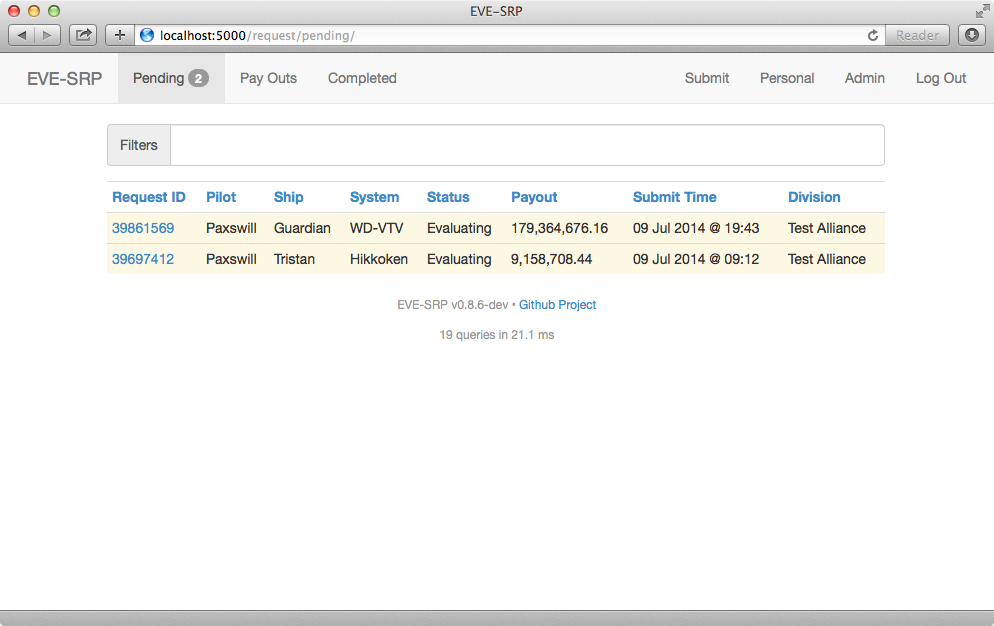The height and width of the screenshot is (626, 994).
Task: Sort by Status column header
Action: pos(448,197)
